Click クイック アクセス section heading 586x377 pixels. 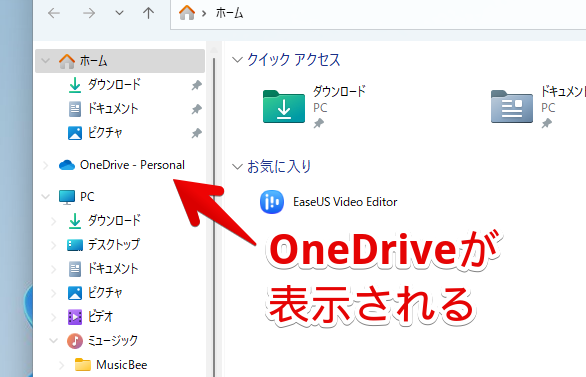point(294,60)
